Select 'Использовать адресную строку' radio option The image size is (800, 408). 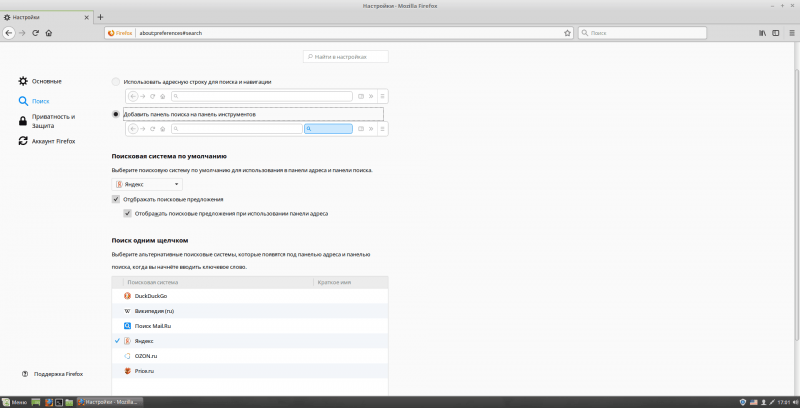point(116,82)
